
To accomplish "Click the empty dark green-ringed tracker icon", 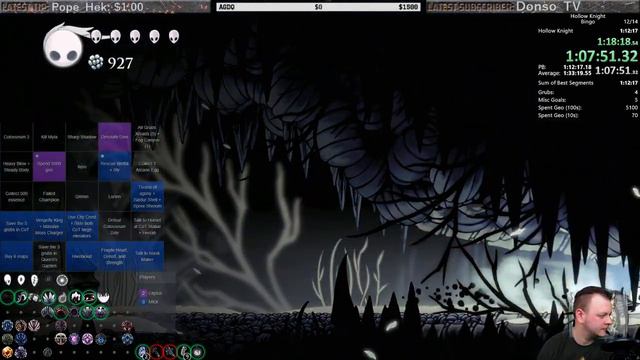I will pos(7,297).
